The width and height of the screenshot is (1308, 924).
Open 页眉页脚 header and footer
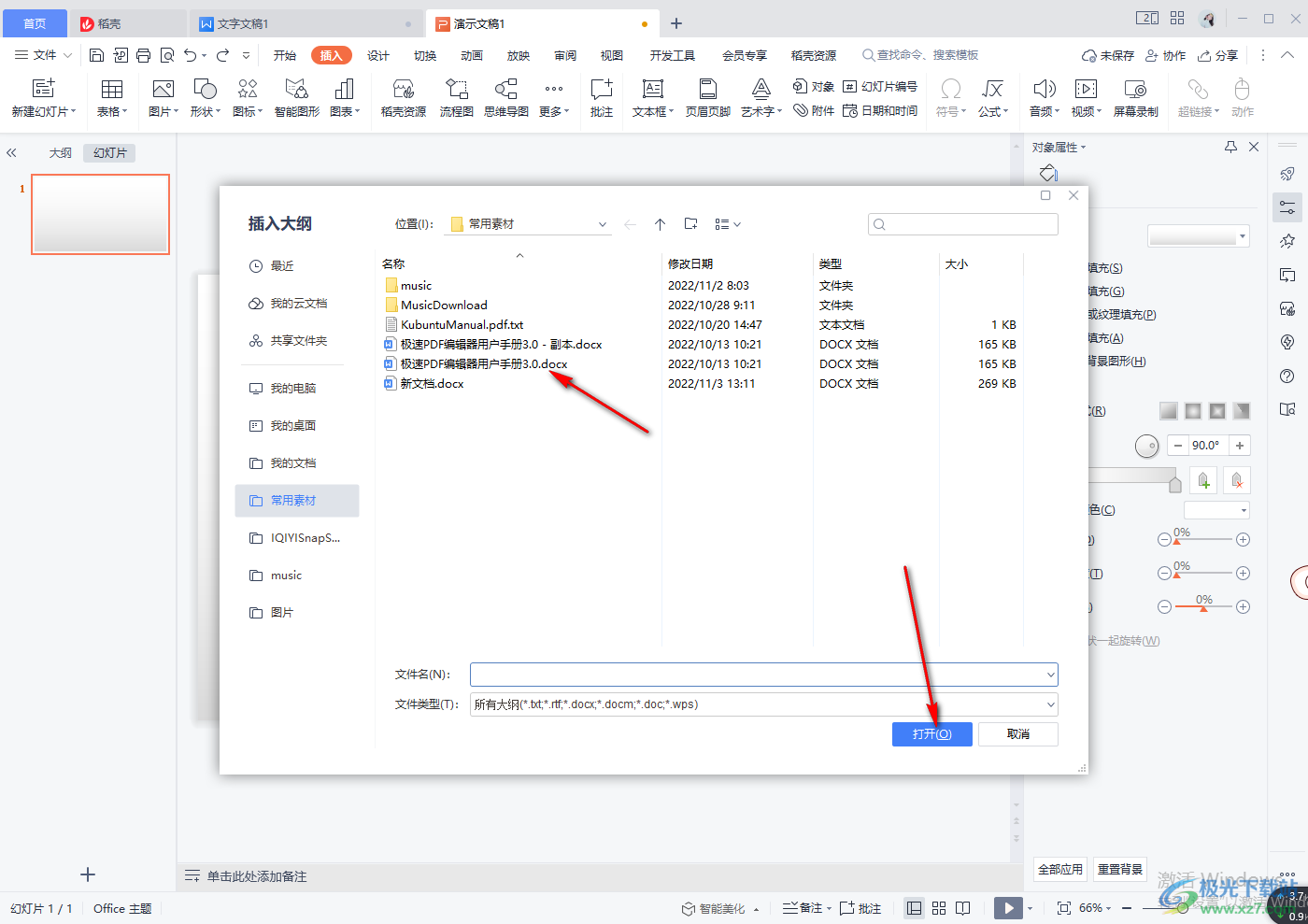click(708, 98)
